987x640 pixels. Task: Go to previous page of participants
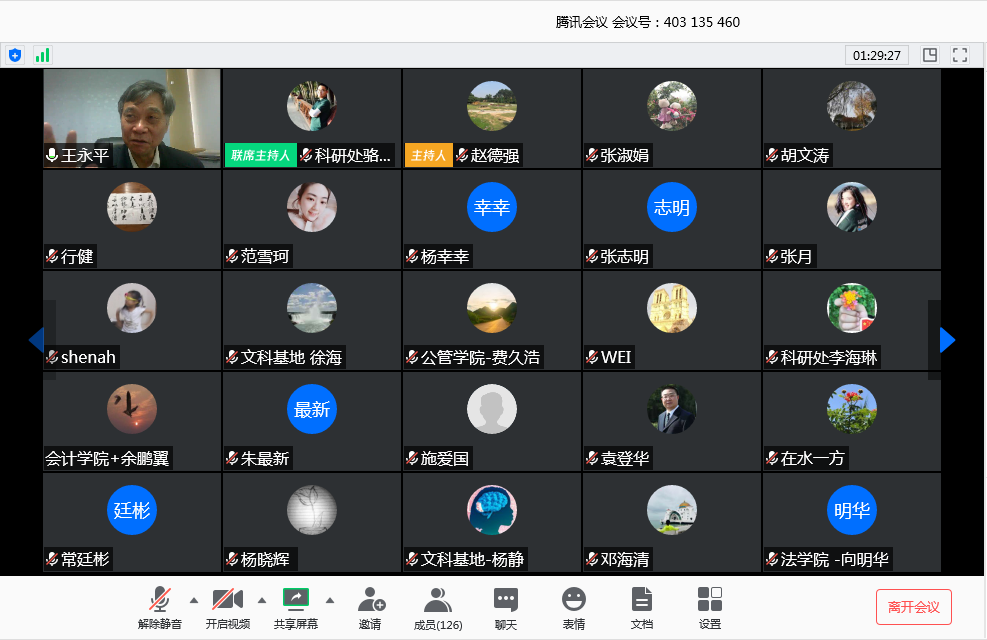36,340
